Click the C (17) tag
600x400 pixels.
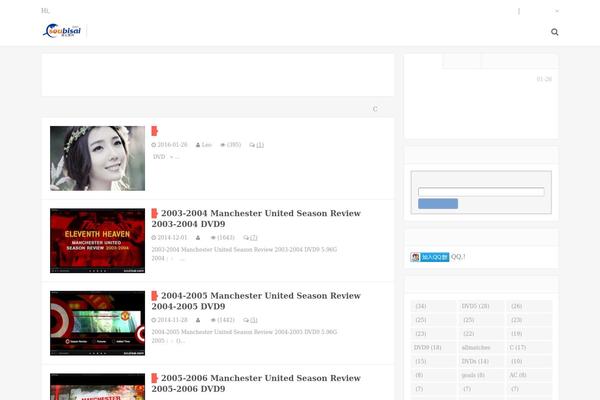point(529,348)
